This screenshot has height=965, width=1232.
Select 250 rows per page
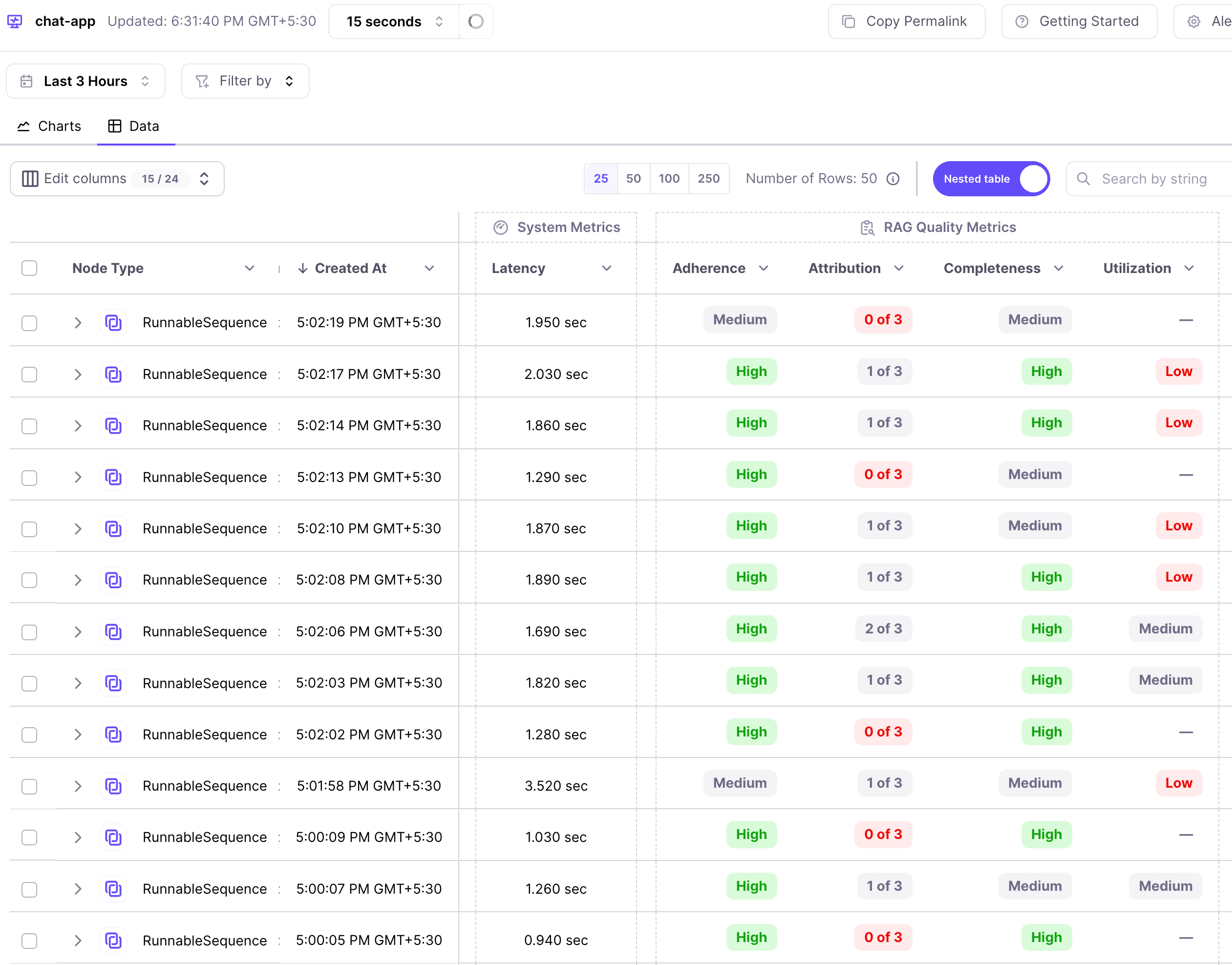pos(709,179)
